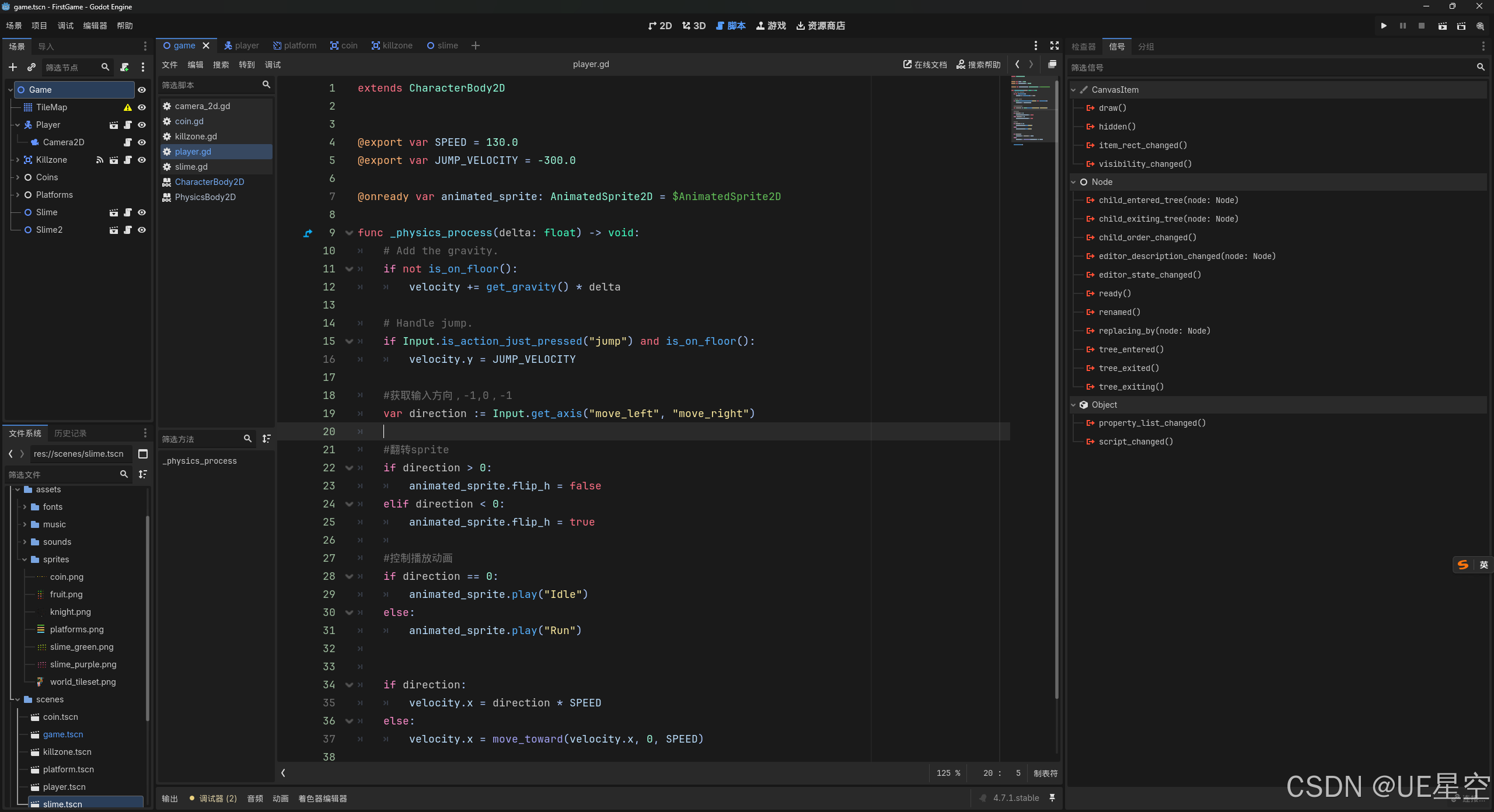Toggle visibility of TileMap node

[142, 107]
